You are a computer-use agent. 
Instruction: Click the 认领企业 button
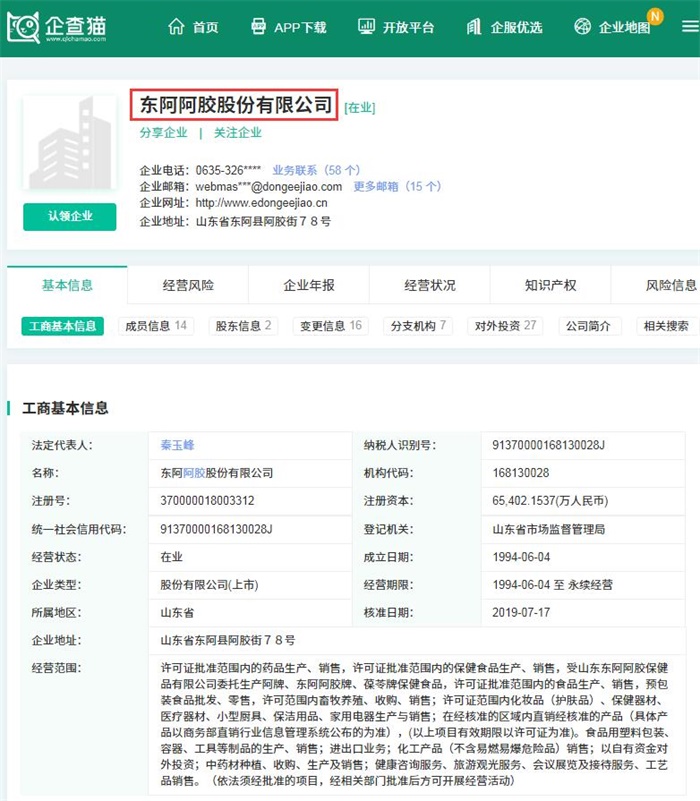click(69, 217)
